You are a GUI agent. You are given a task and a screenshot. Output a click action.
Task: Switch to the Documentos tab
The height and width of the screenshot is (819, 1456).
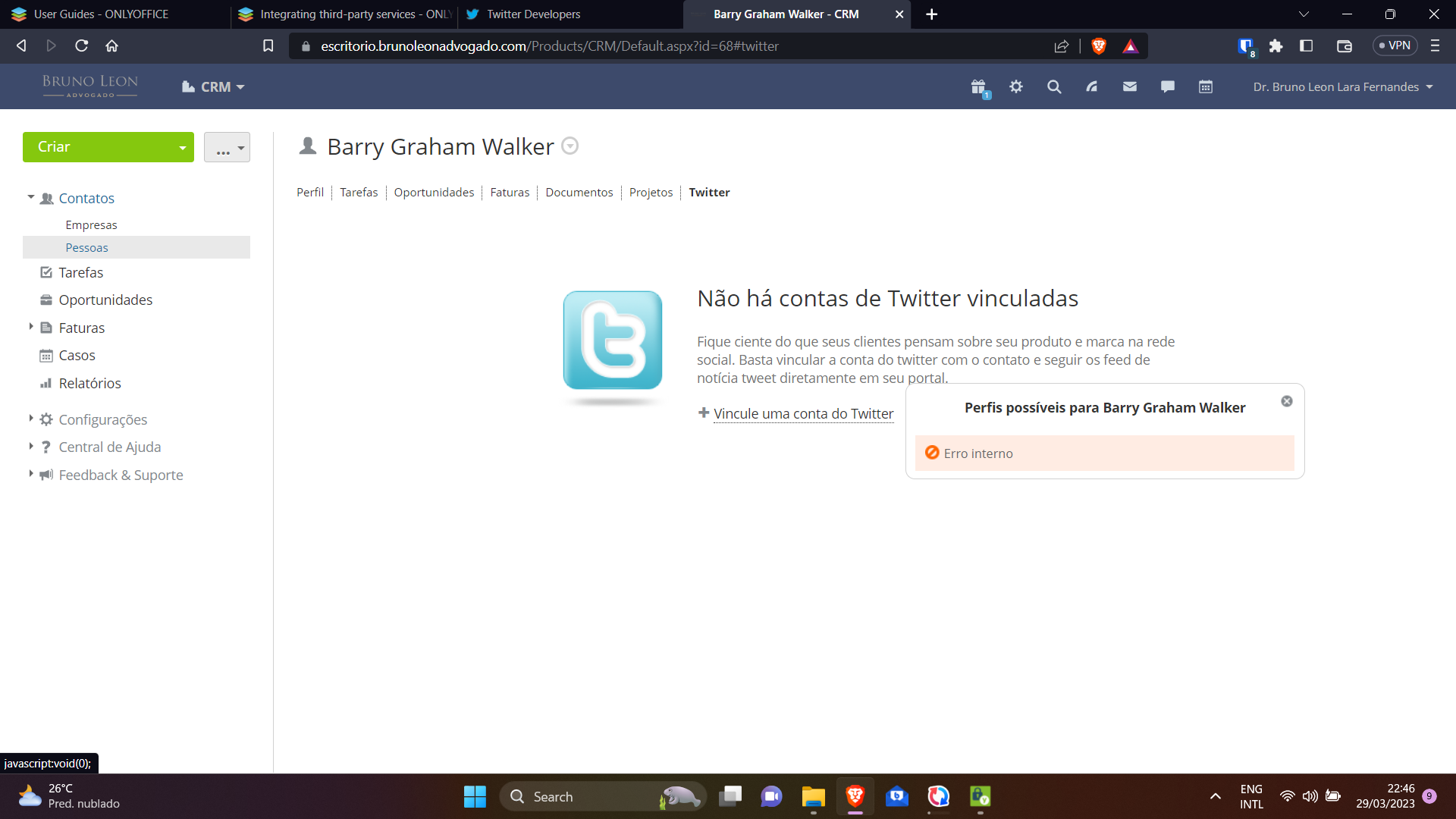[579, 193]
